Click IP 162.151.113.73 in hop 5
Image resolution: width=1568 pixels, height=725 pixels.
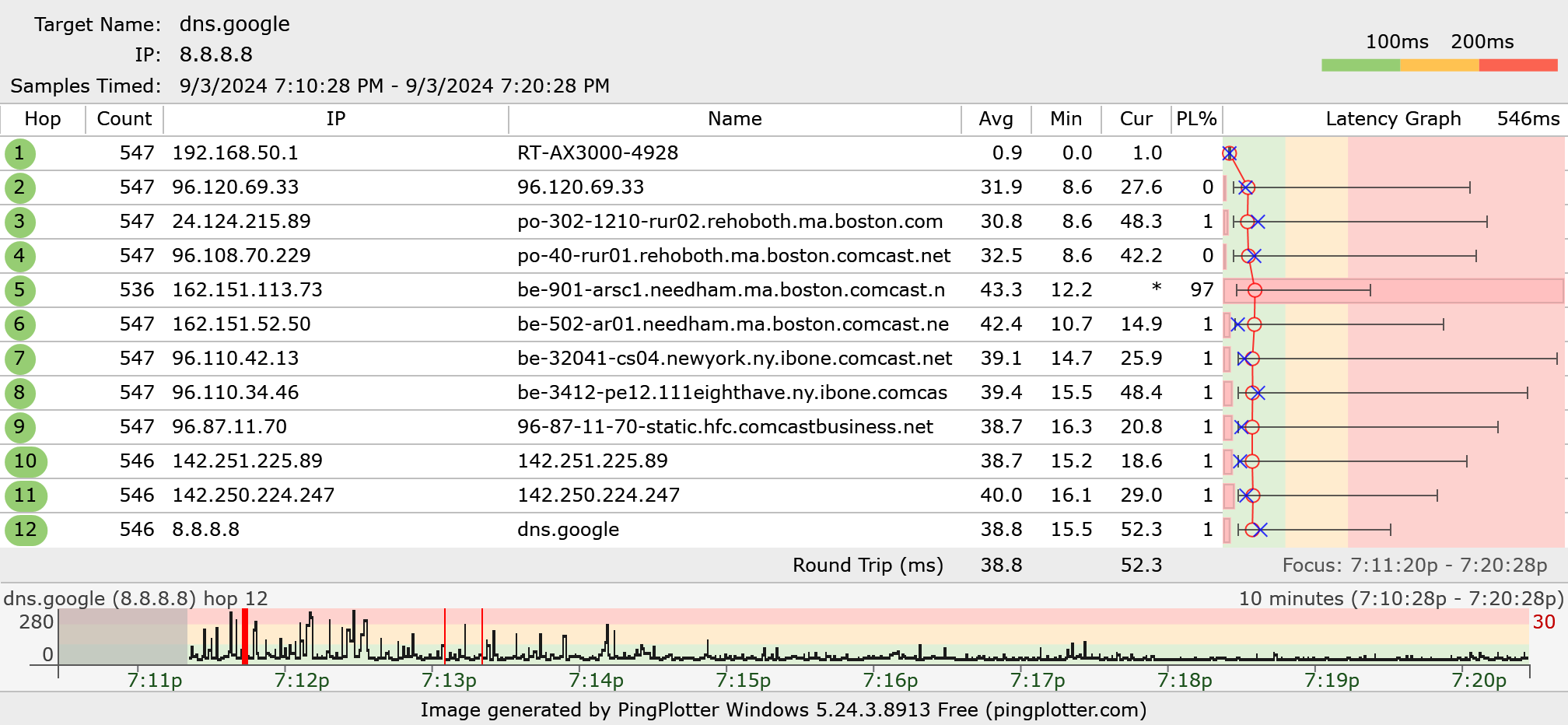pyautogui.click(x=247, y=290)
